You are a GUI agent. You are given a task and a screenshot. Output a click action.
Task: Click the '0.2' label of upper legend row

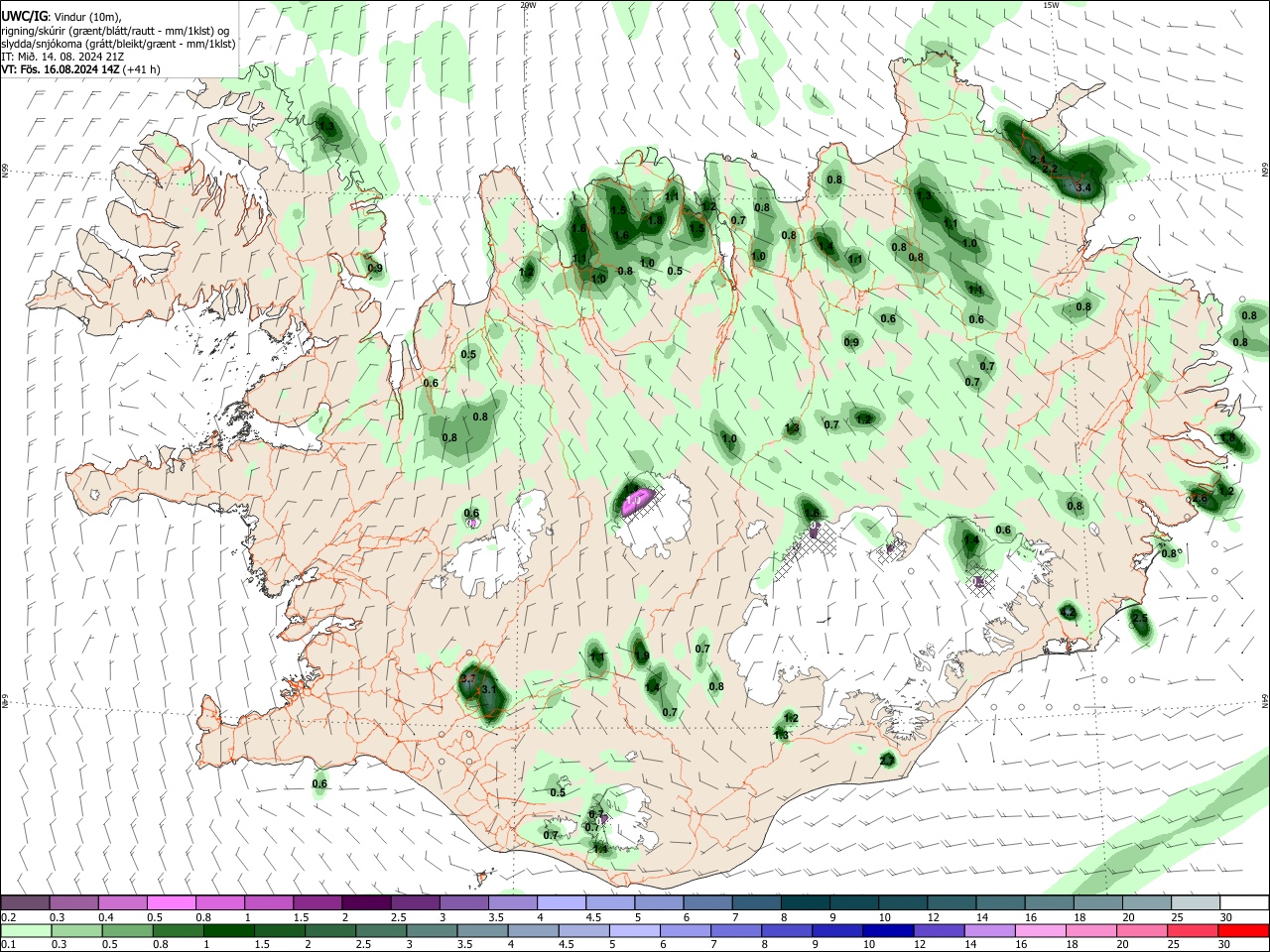(x=8, y=917)
